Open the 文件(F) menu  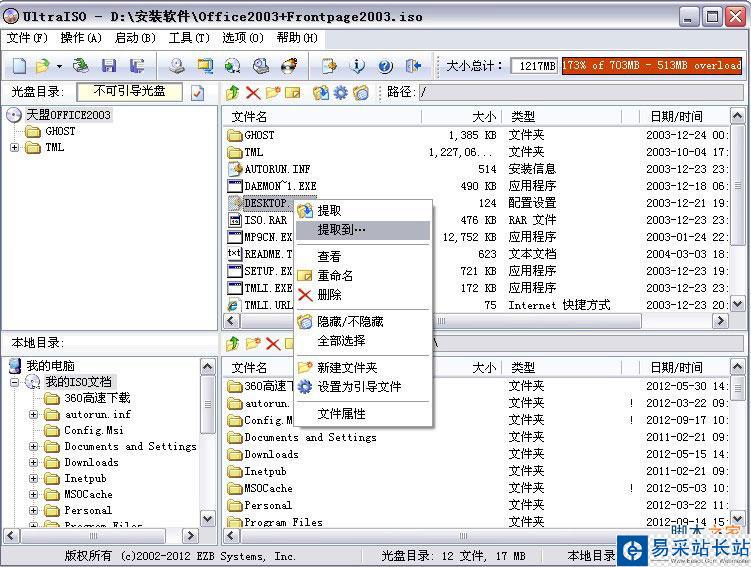[x=27, y=38]
